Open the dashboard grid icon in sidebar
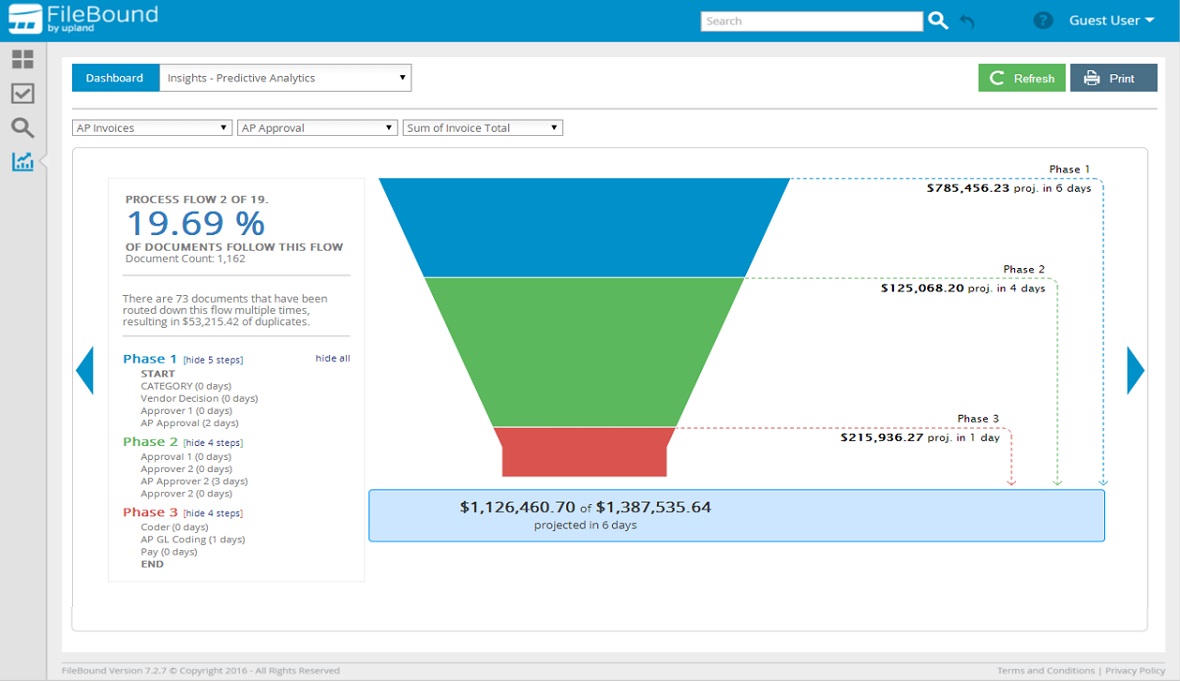The width and height of the screenshot is (1180, 681). point(22,60)
